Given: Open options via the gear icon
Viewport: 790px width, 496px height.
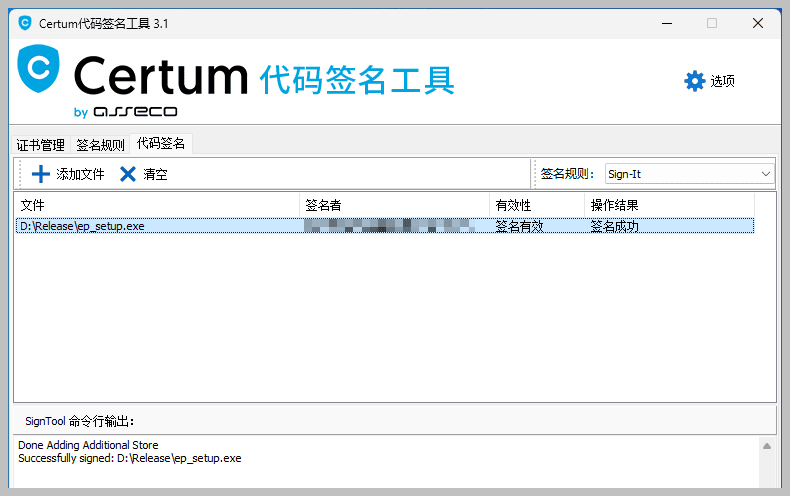Looking at the screenshot, I should pyautogui.click(x=694, y=81).
